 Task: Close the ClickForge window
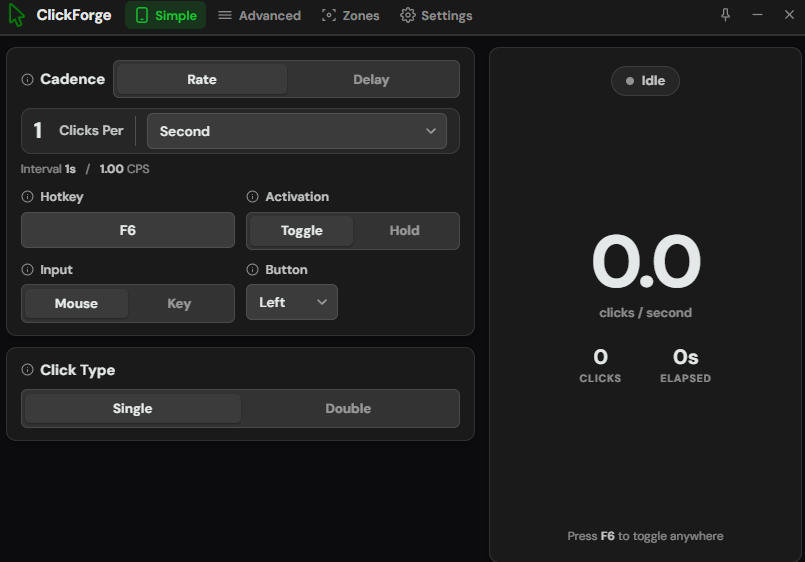[790, 15]
